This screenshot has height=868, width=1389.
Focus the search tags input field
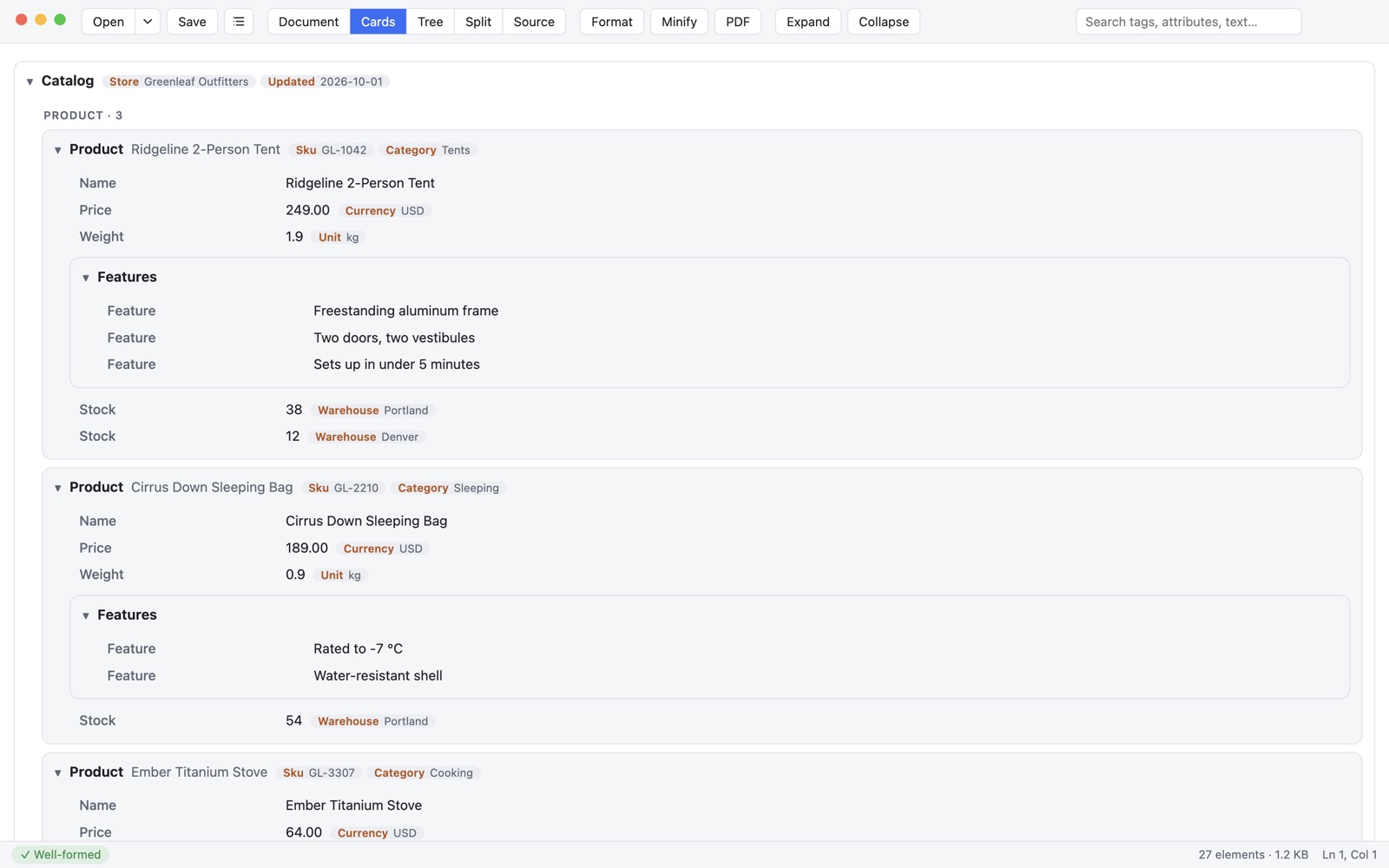tap(1188, 22)
